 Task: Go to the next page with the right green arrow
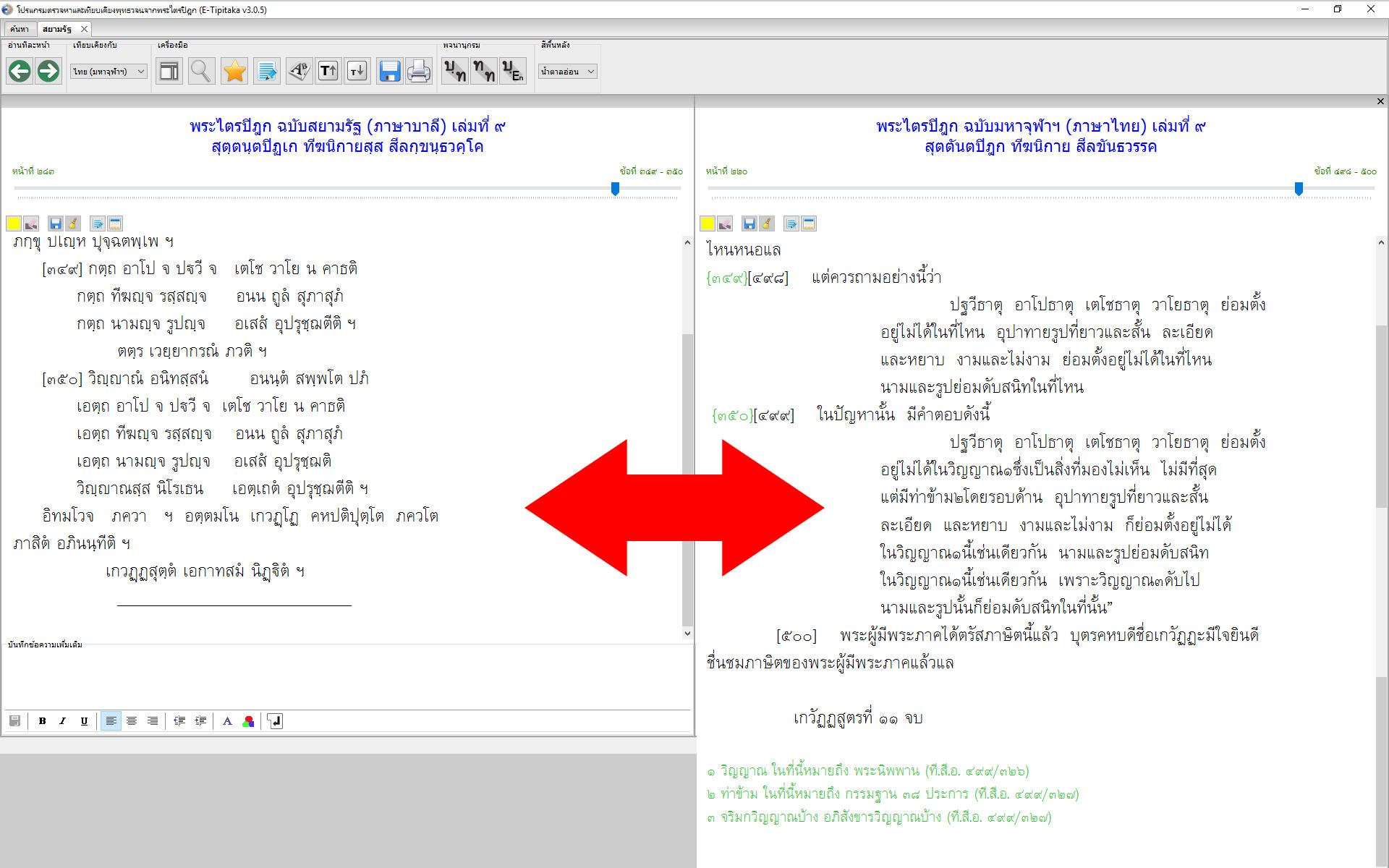(x=48, y=71)
